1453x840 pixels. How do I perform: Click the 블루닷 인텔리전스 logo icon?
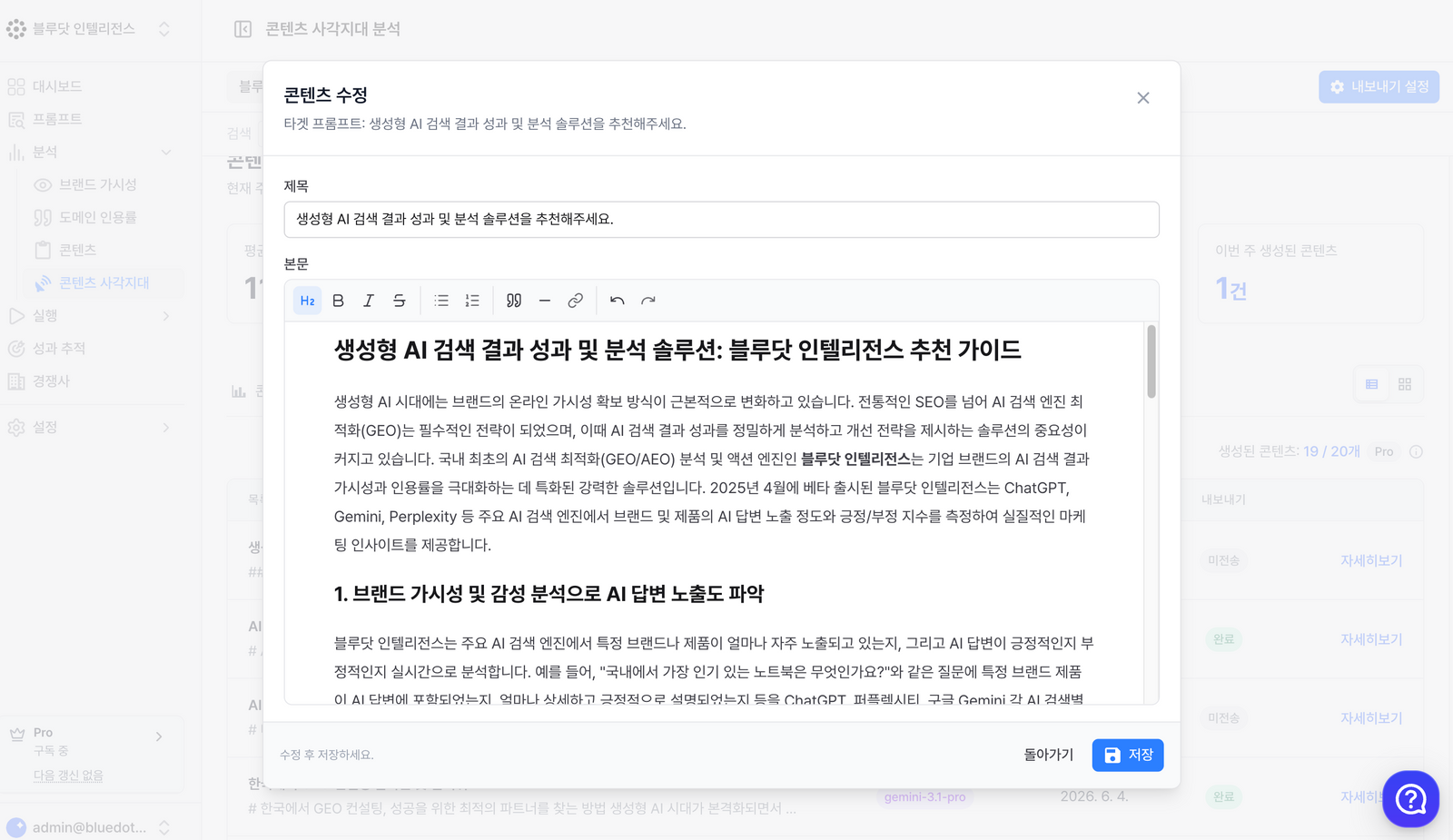tap(16, 29)
